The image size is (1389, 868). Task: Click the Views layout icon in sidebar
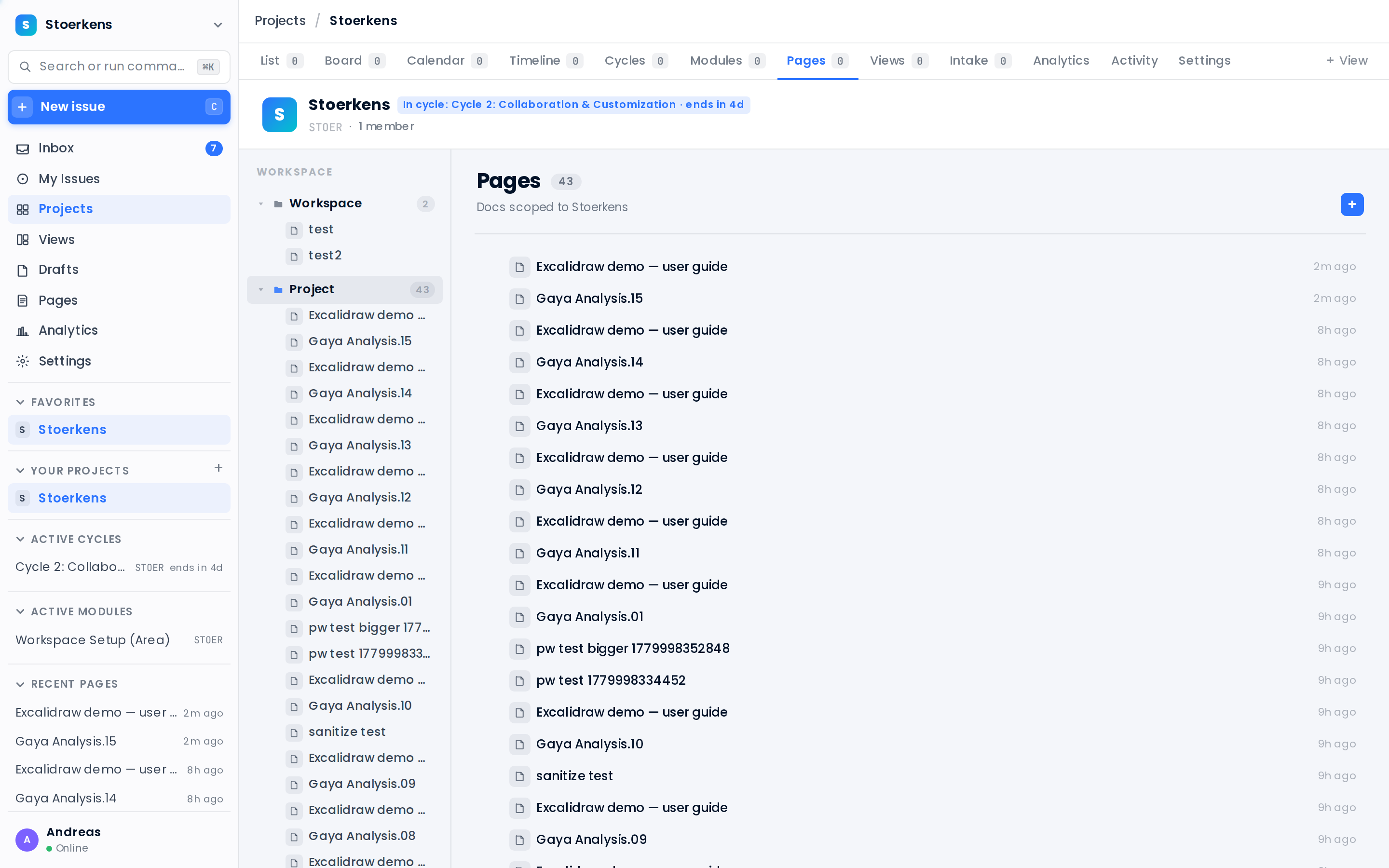[x=22, y=240]
